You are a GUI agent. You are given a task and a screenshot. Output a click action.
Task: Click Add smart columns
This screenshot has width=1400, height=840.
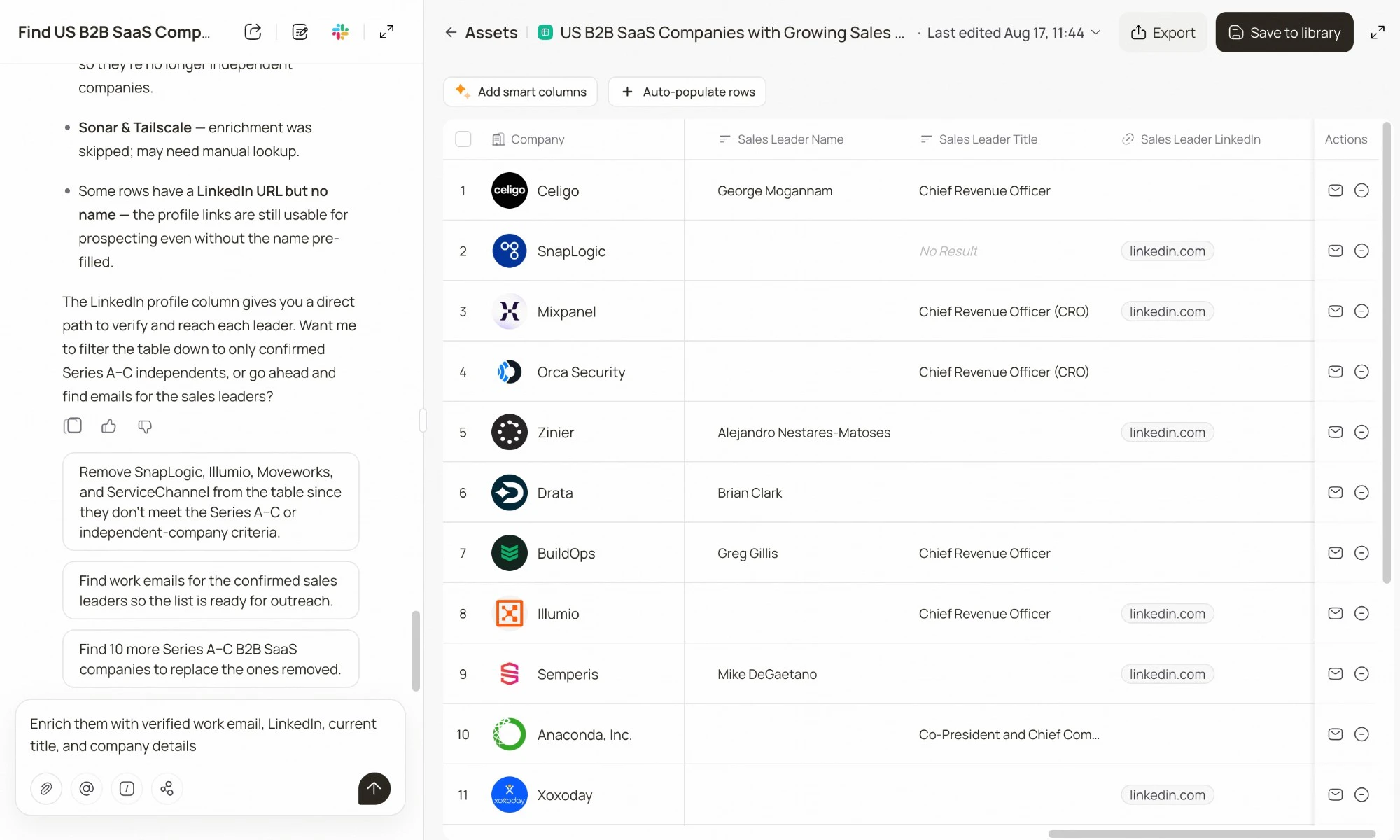[521, 92]
